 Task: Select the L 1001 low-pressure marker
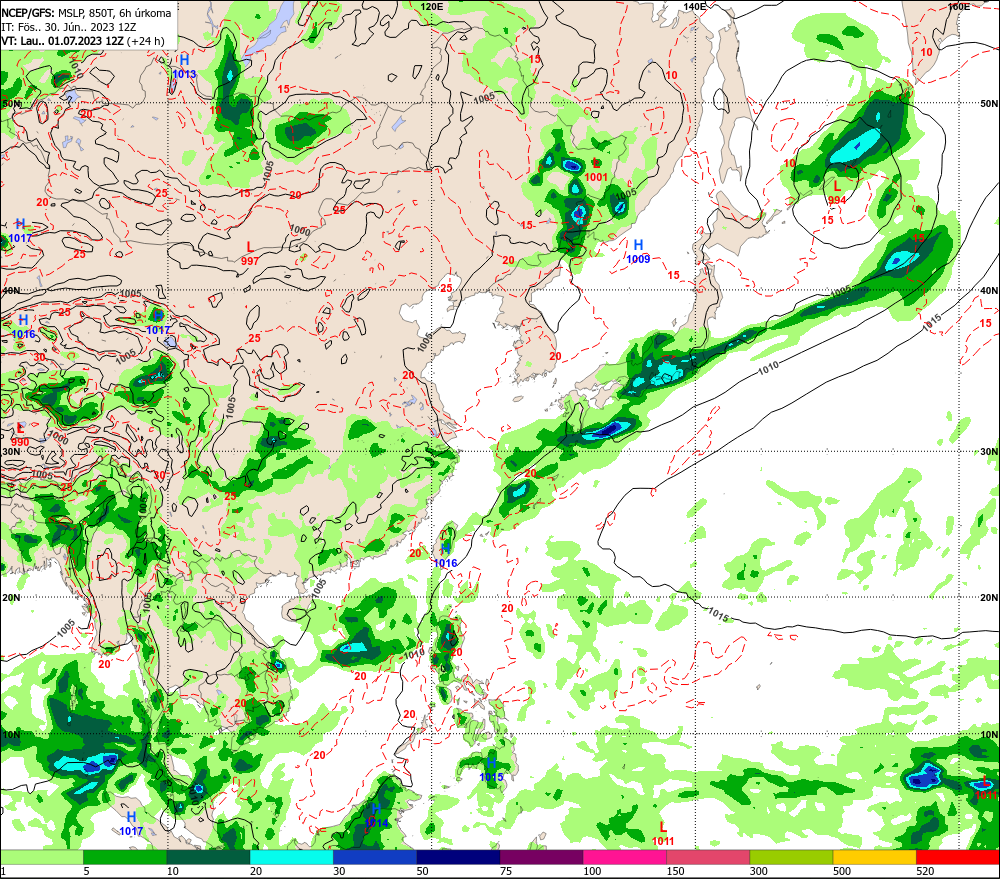[596, 170]
